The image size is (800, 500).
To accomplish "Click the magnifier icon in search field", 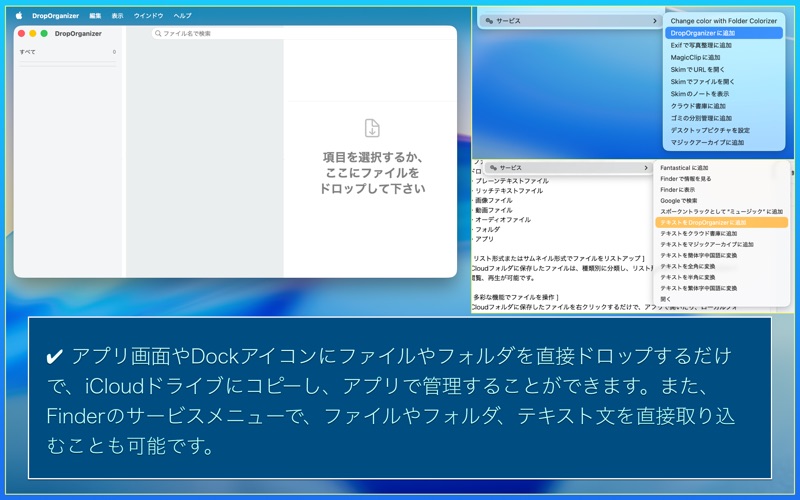I will click(158, 33).
